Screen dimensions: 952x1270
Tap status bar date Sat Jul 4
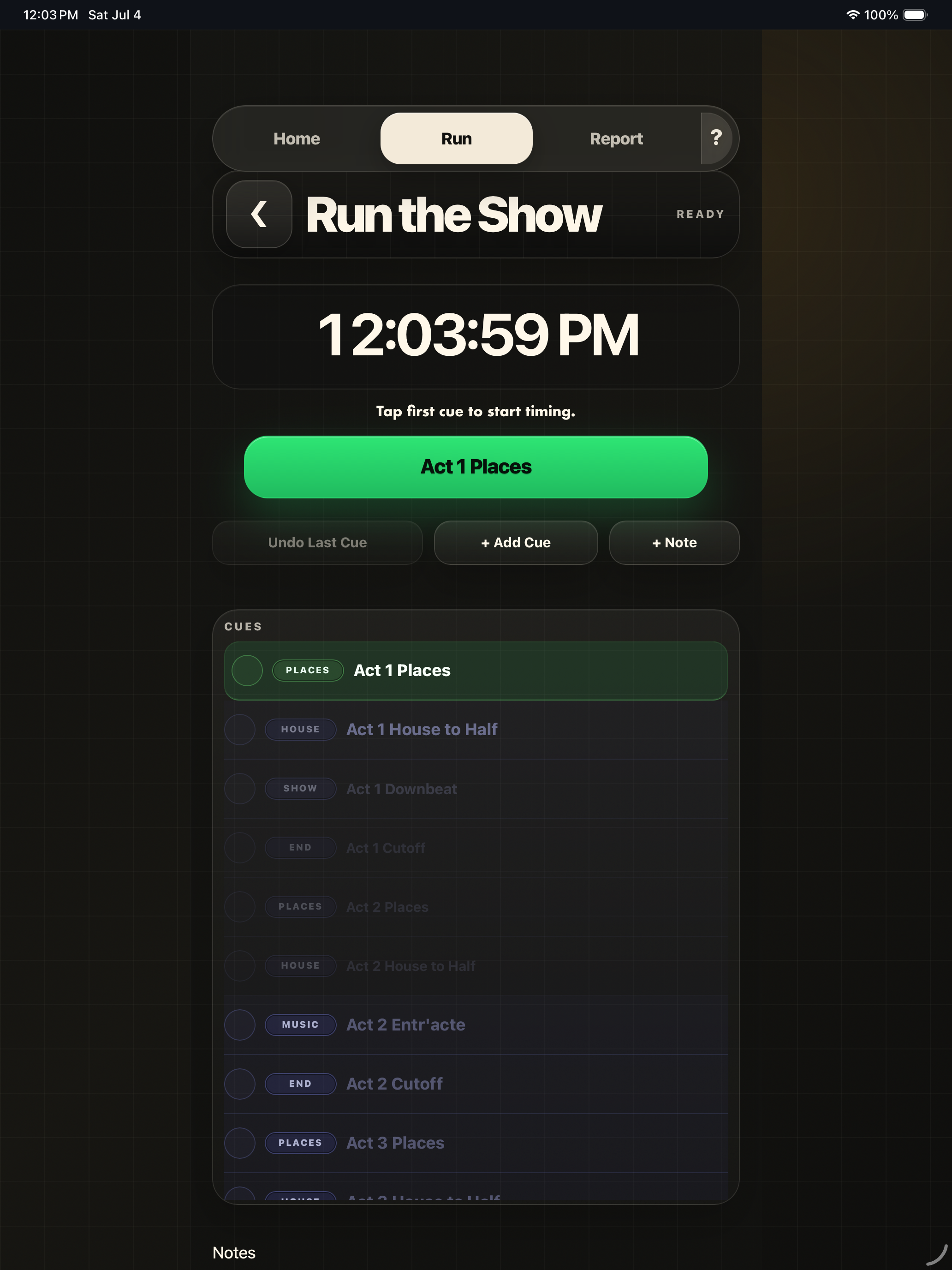[114, 15]
